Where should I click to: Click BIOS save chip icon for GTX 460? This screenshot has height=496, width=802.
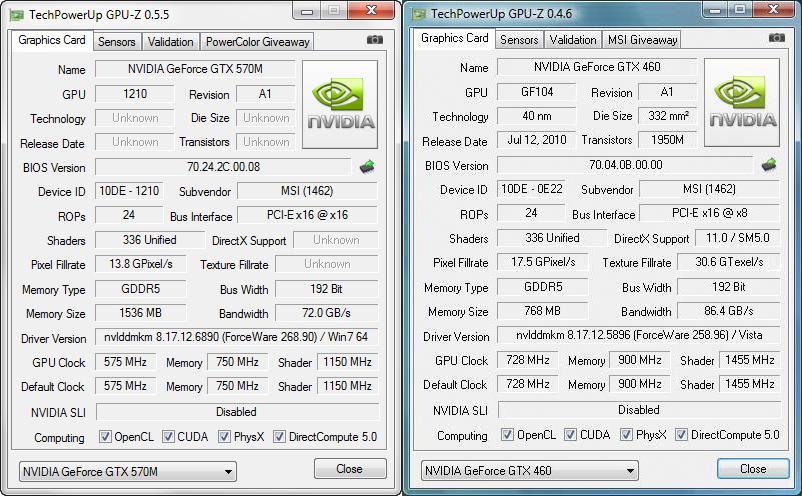pyautogui.click(x=769, y=165)
